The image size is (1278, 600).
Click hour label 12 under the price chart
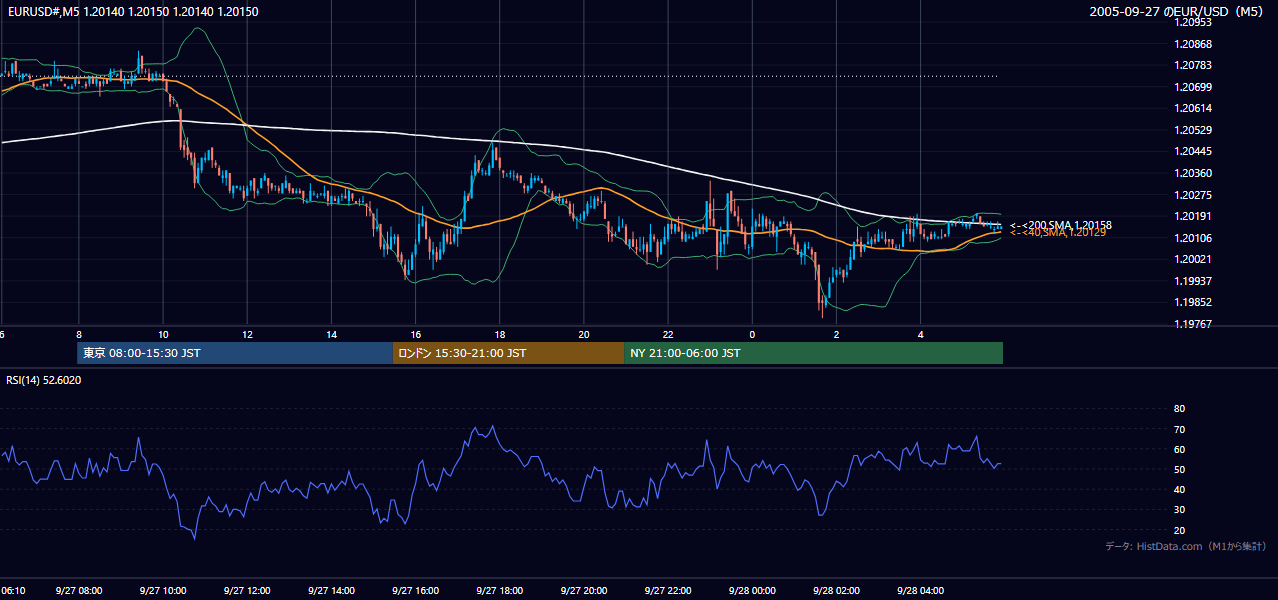coord(247,335)
